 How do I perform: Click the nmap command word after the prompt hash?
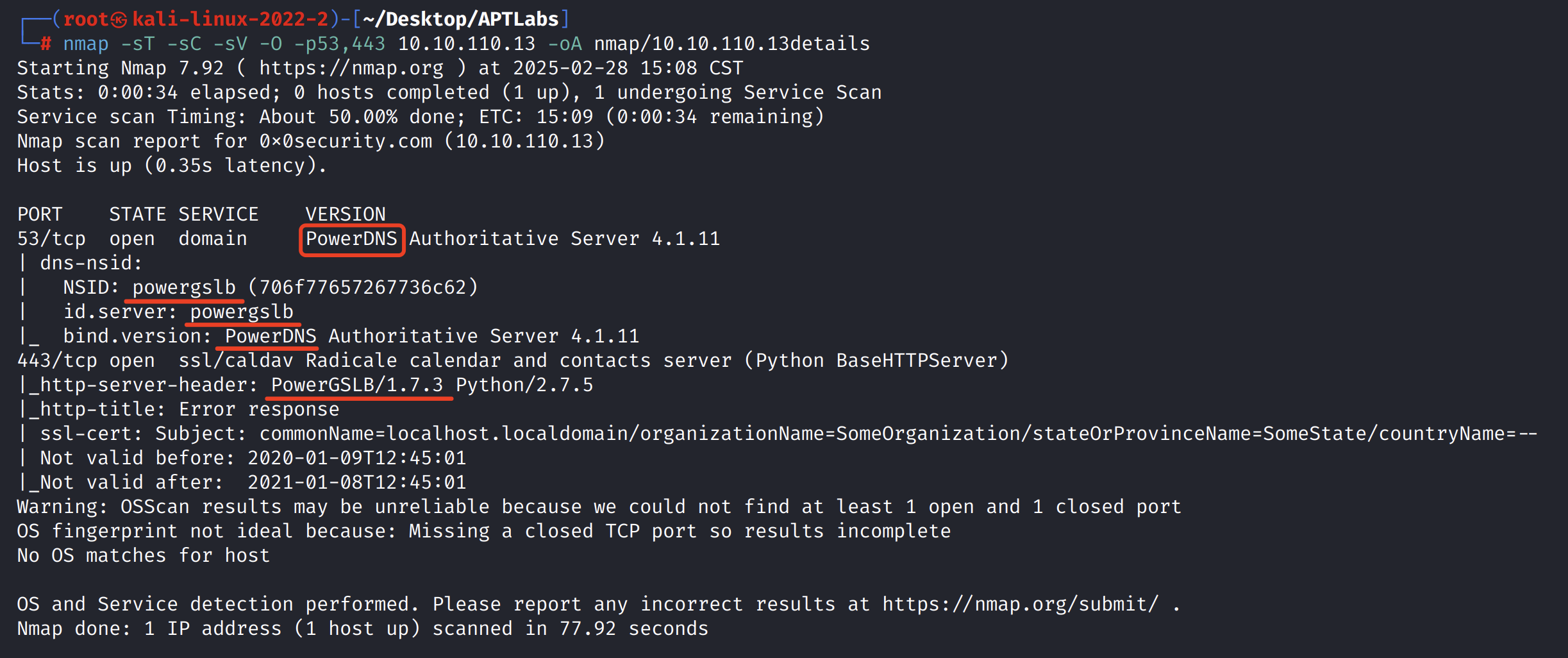click(86, 44)
